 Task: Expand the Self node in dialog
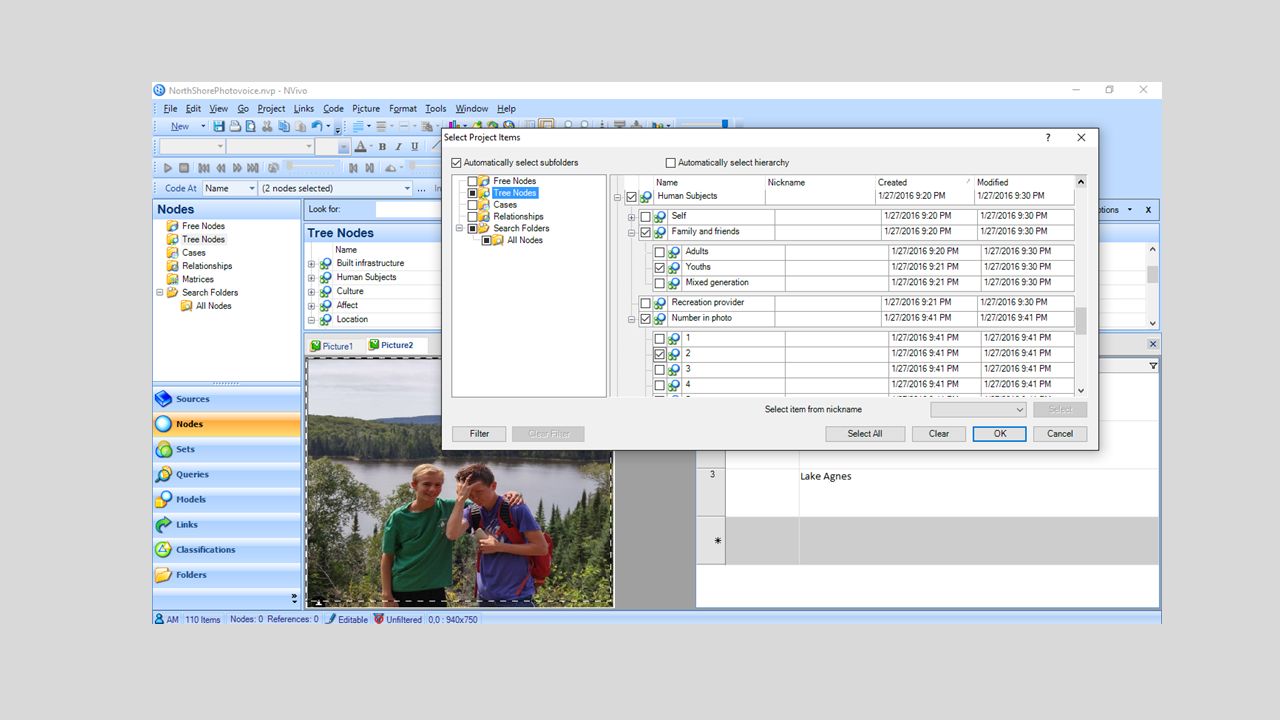(x=631, y=217)
